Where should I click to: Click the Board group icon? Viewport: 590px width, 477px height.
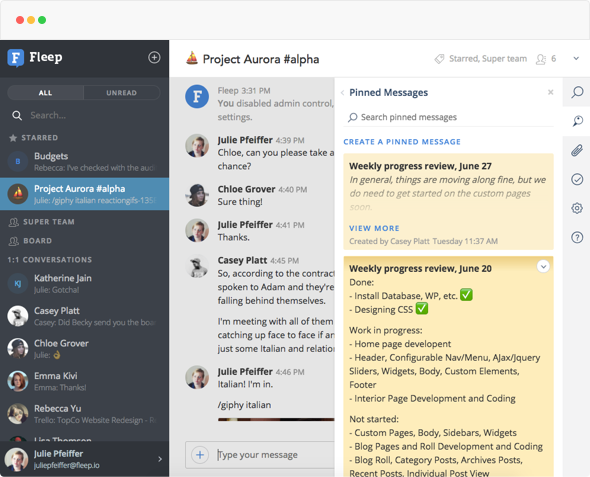point(14,241)
